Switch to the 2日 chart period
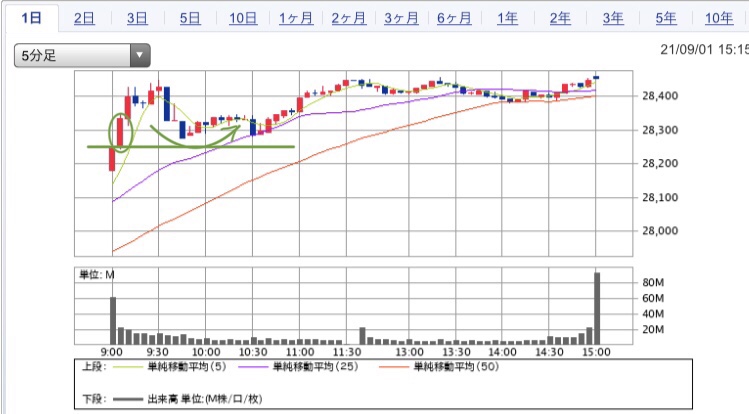 [84, 18]
